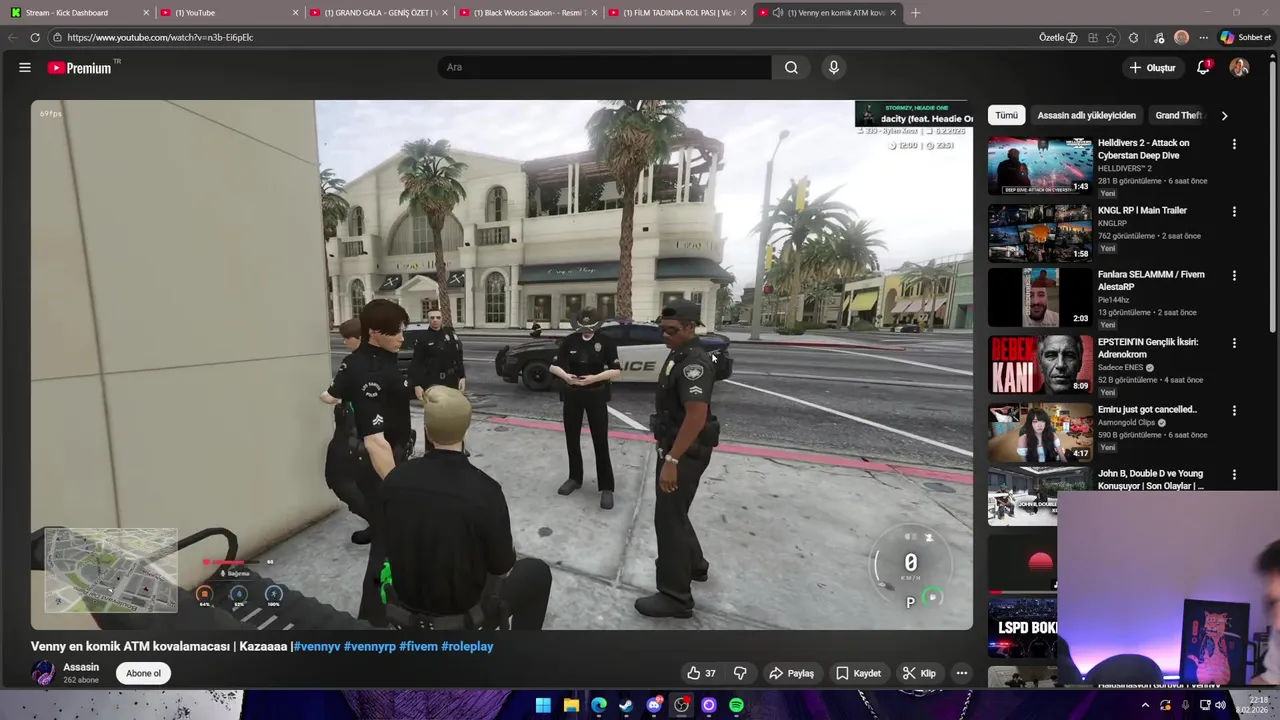This screenshot has width=1280, height=720.
Task: Open options for EPSTEIN'IN Gençlik İksiri video
Action: pos(1234,343)
